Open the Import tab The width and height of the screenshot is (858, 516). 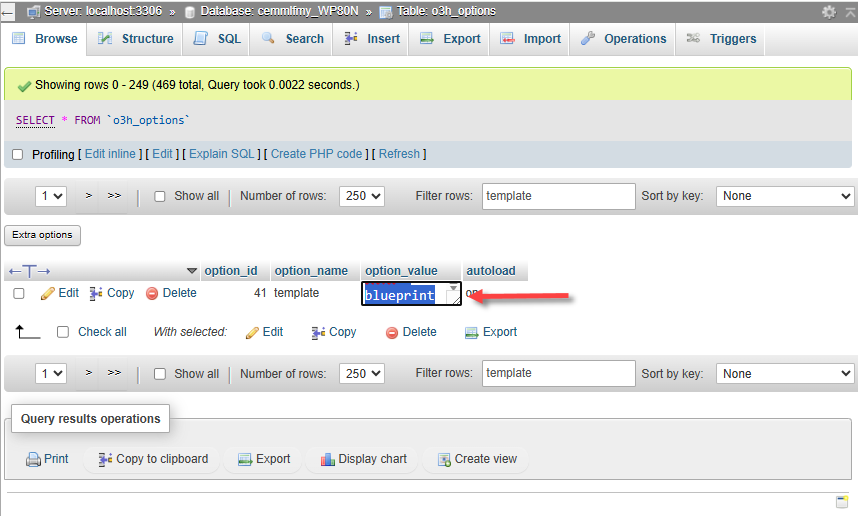point(531,39)
